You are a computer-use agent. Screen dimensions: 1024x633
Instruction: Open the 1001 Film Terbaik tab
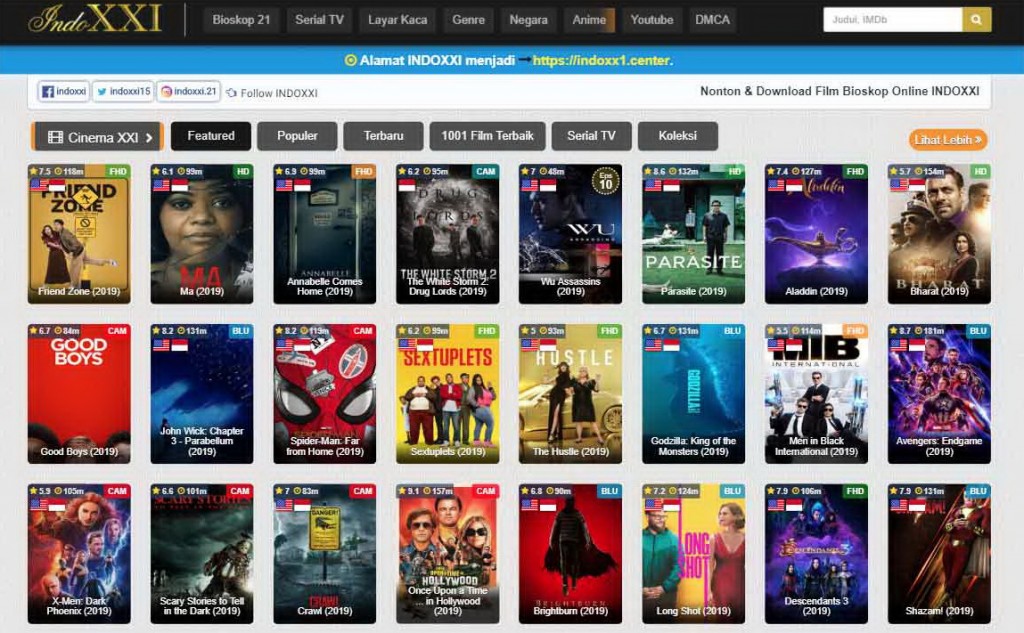487,136
